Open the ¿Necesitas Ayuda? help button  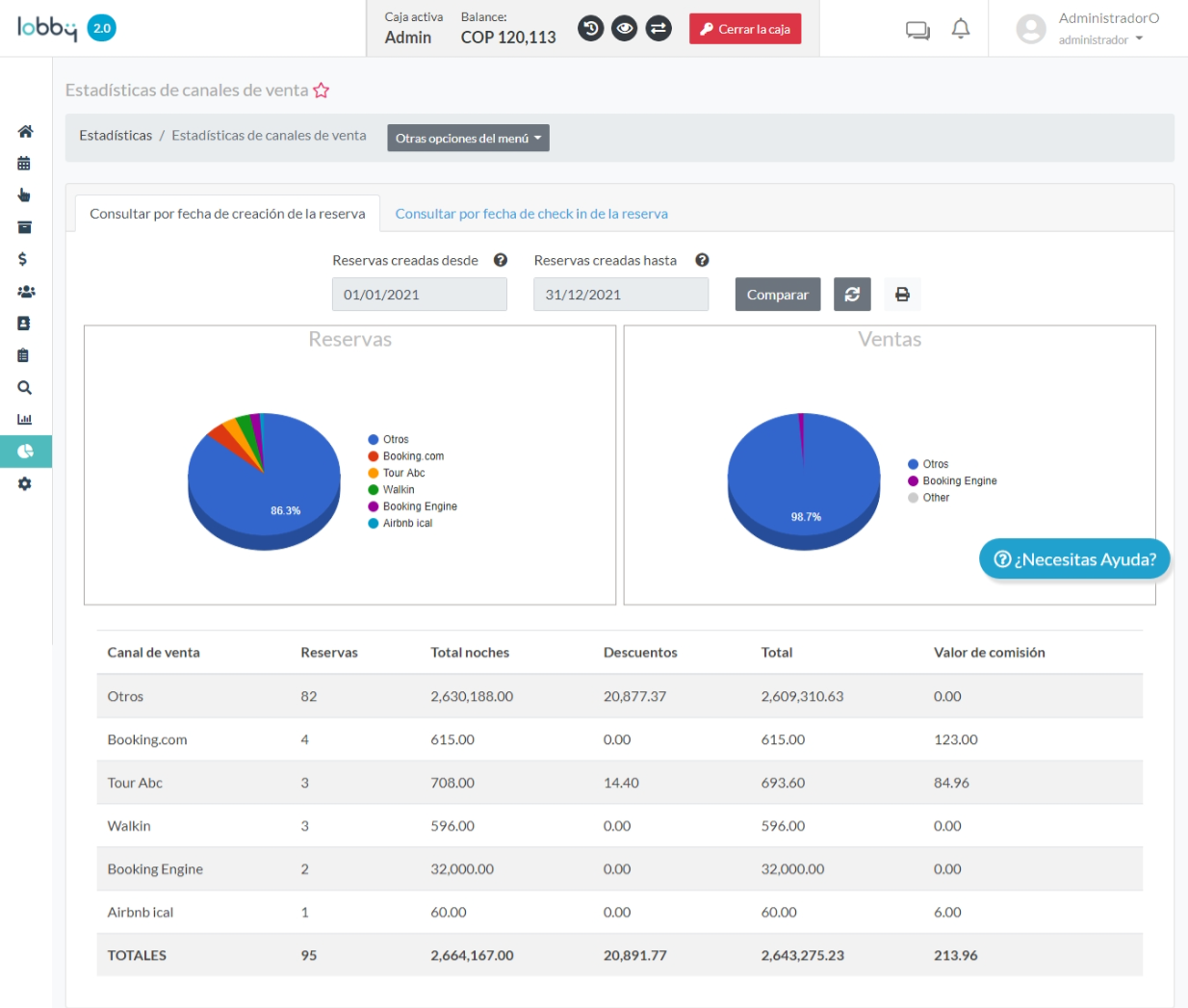coord(1074,559)
